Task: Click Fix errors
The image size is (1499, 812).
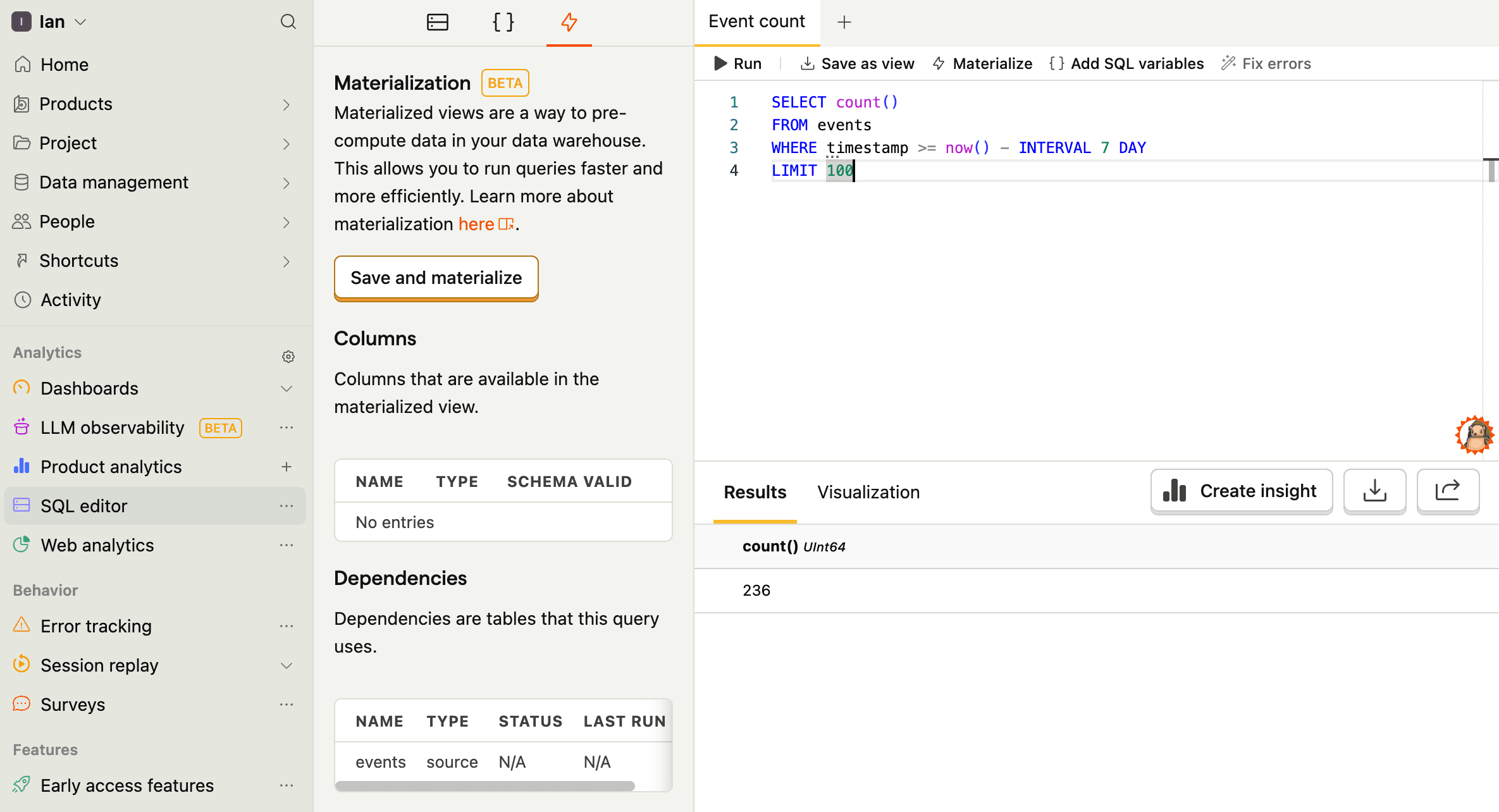Action: [x=1266, y=63]
